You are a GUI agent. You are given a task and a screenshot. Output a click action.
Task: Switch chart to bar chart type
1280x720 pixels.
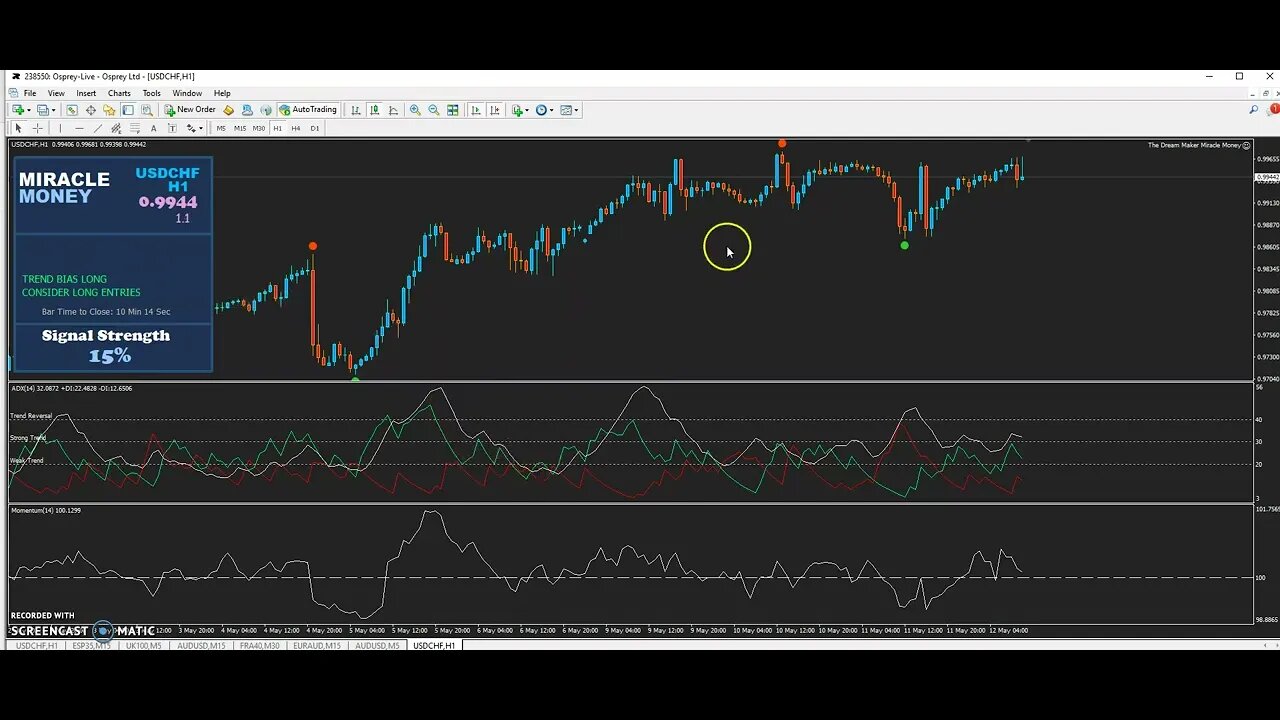355,110
